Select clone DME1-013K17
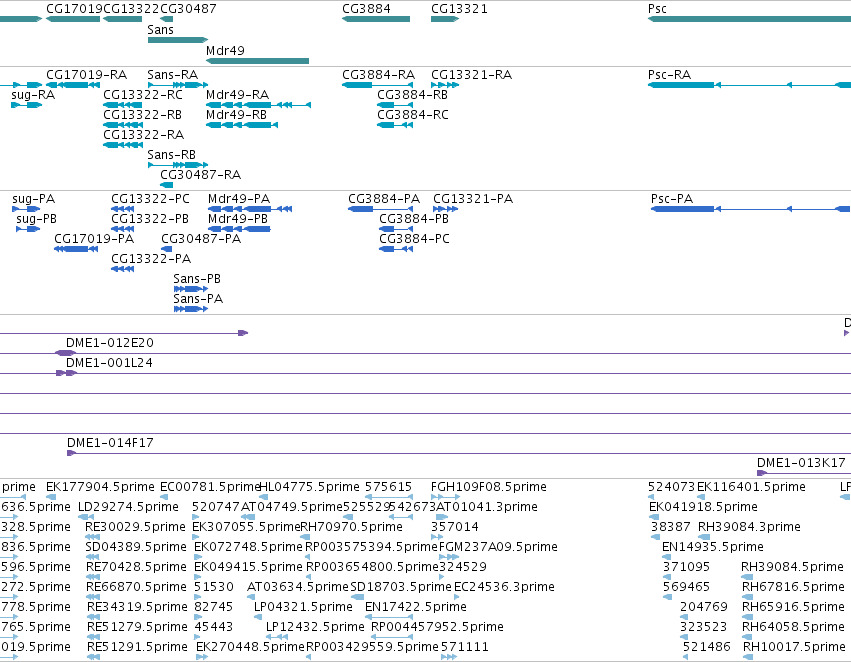851x662 pixels. pos(801,463)
